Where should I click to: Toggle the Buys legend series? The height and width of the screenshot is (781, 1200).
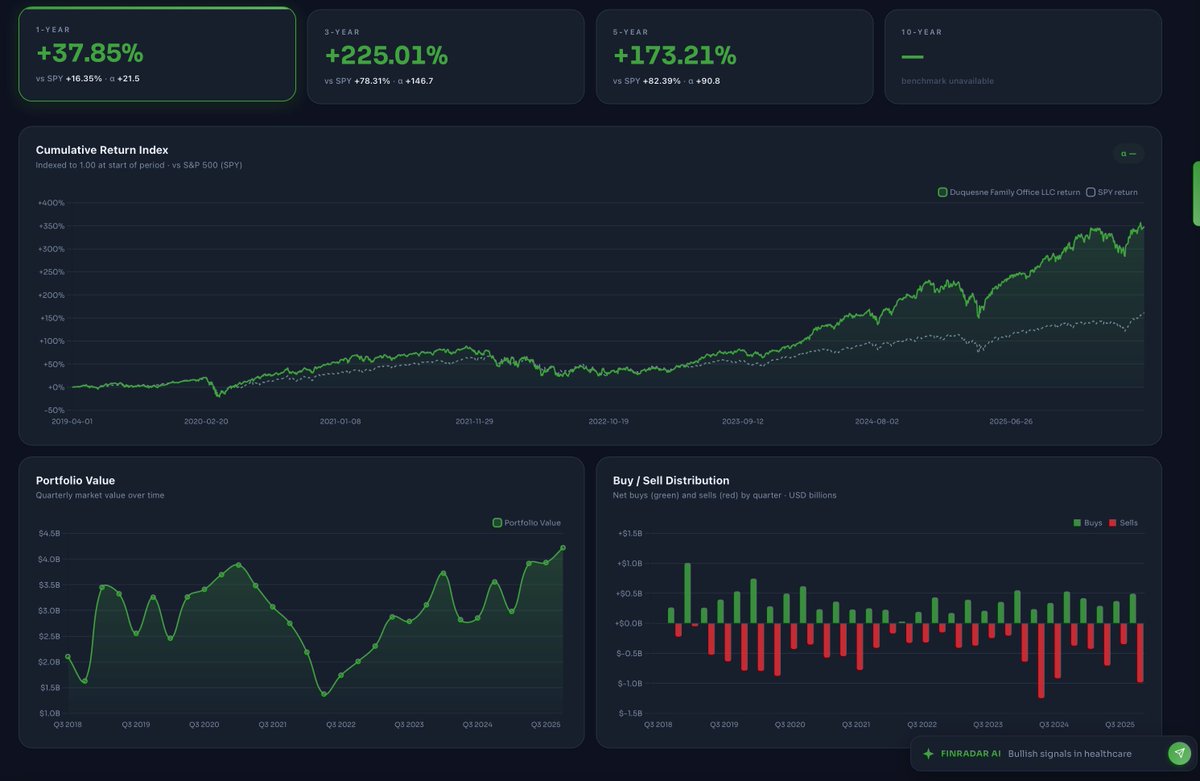pyautogui.click(x=1088, y=522)
